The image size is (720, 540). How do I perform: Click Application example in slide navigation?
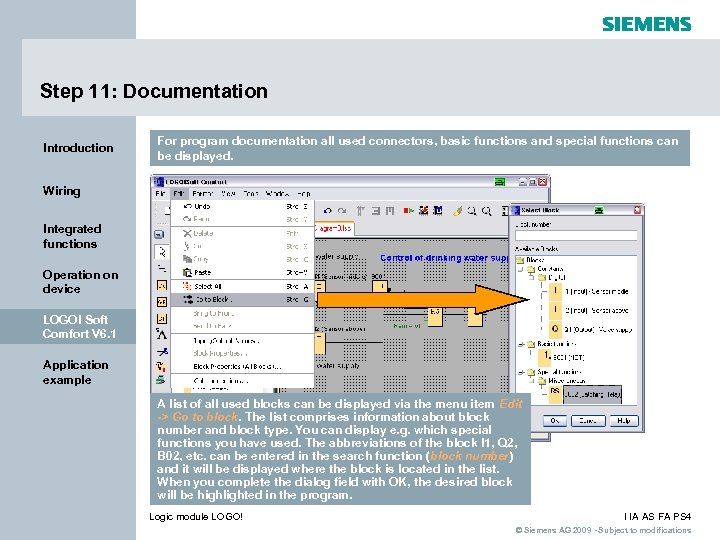point(75,372)
